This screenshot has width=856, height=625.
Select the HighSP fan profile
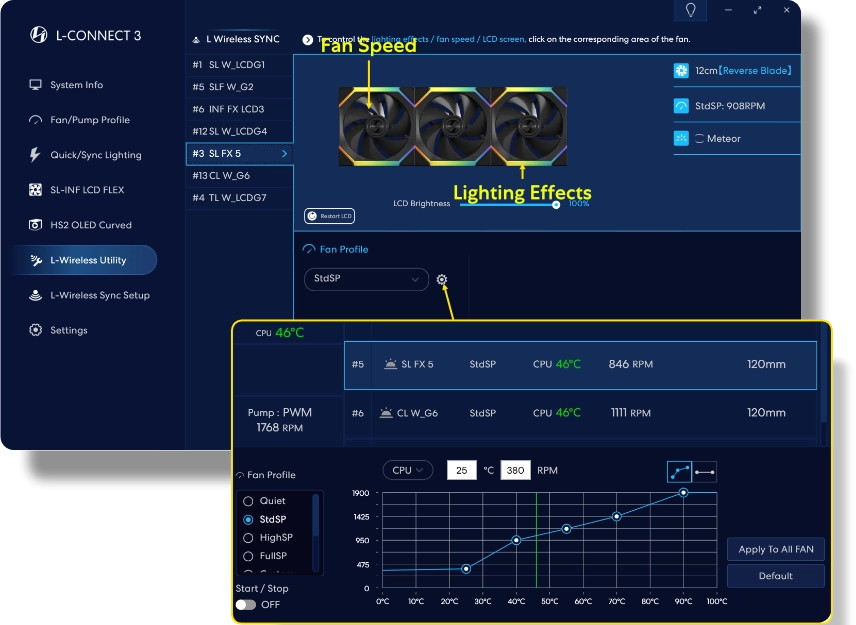269,538
